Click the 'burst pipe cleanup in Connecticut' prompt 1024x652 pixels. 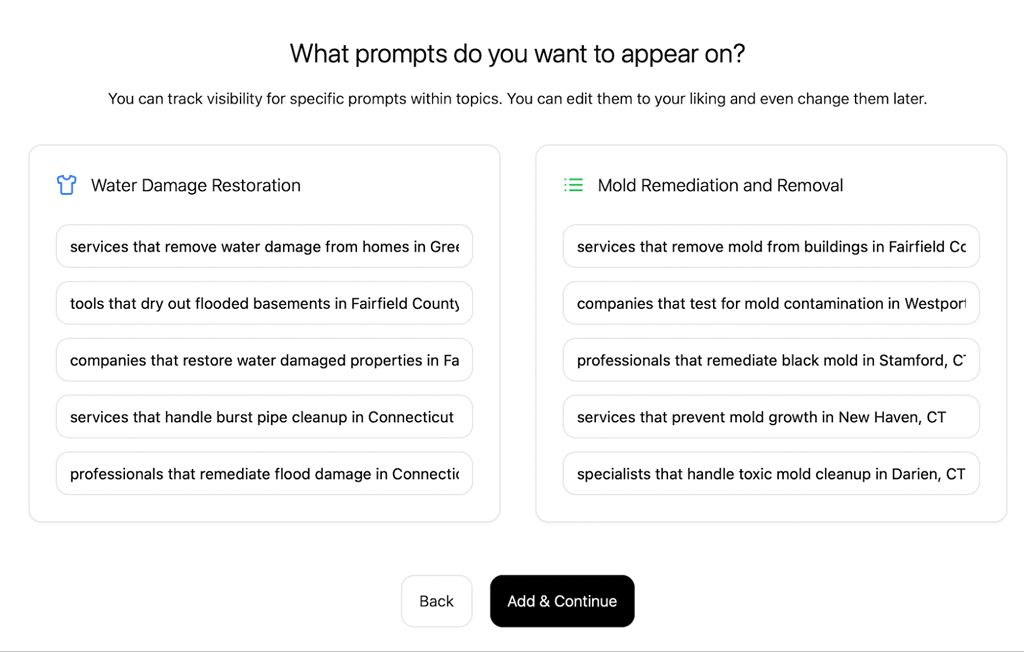click(264, 417)
